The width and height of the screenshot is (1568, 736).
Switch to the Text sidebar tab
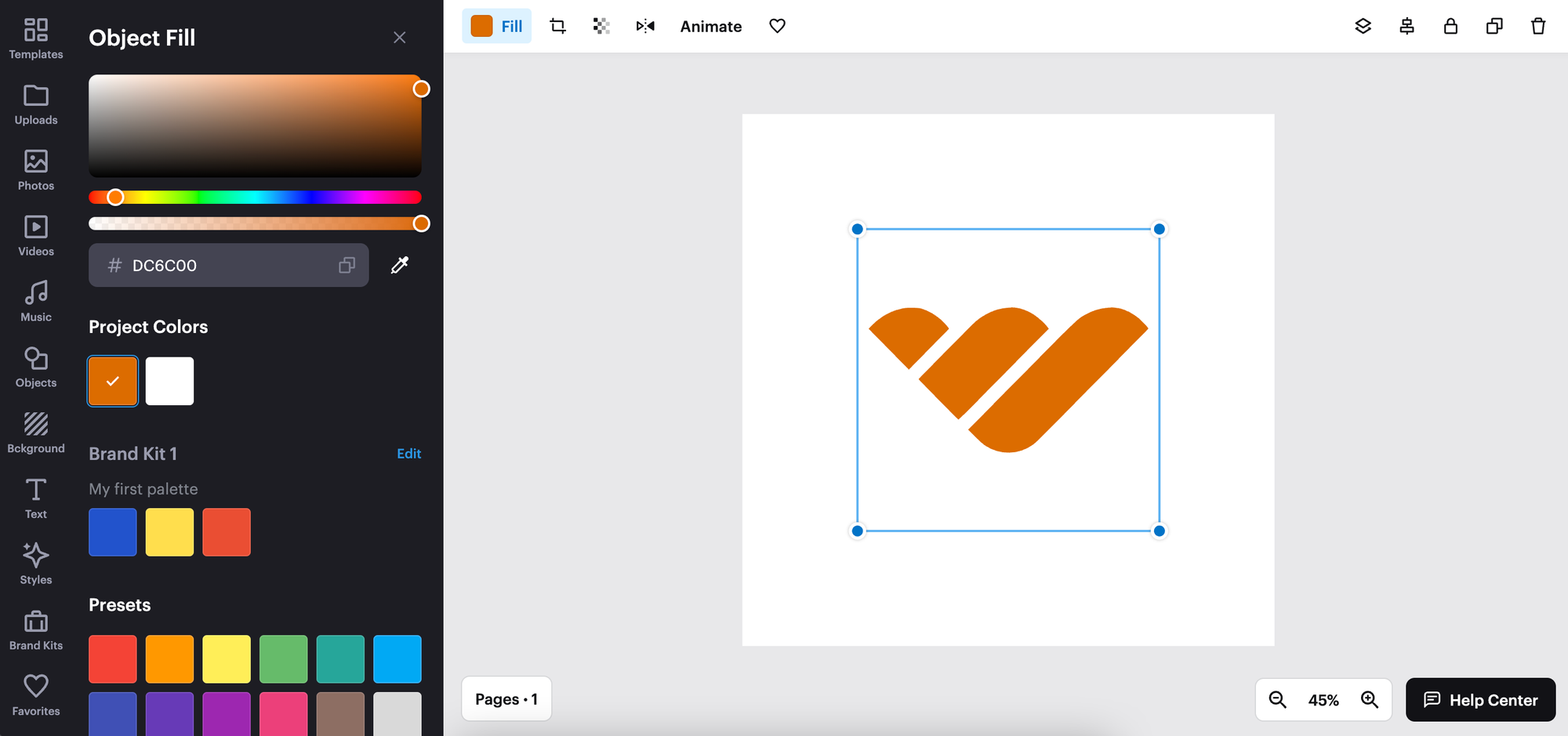35,496
